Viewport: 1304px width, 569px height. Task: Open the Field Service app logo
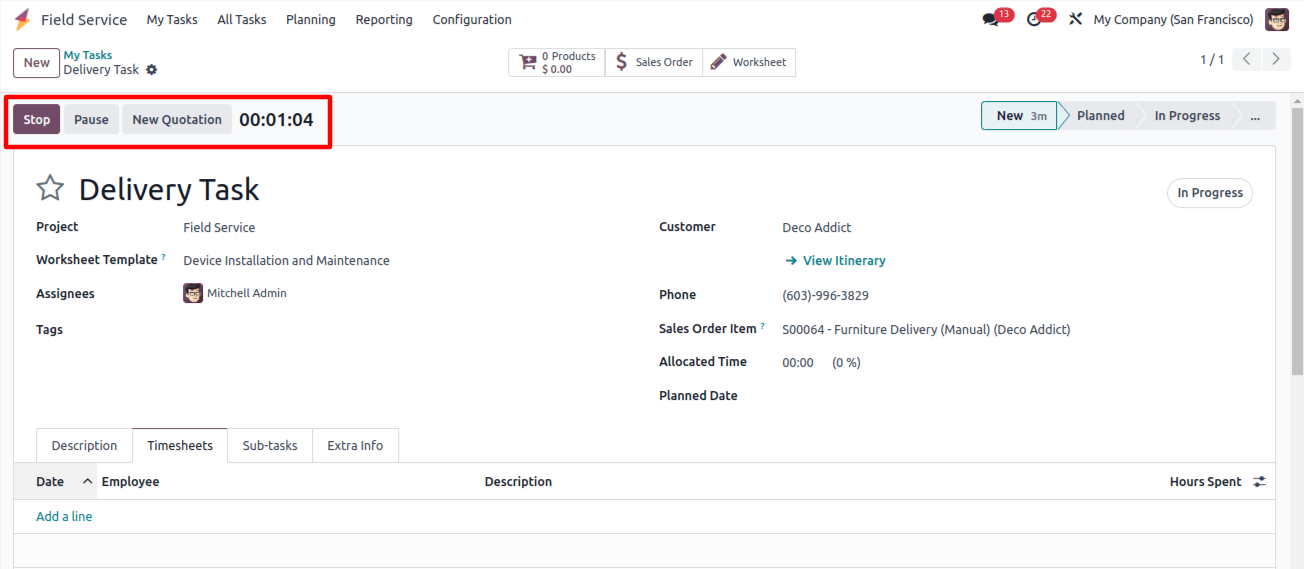click(x=22, y=20)
